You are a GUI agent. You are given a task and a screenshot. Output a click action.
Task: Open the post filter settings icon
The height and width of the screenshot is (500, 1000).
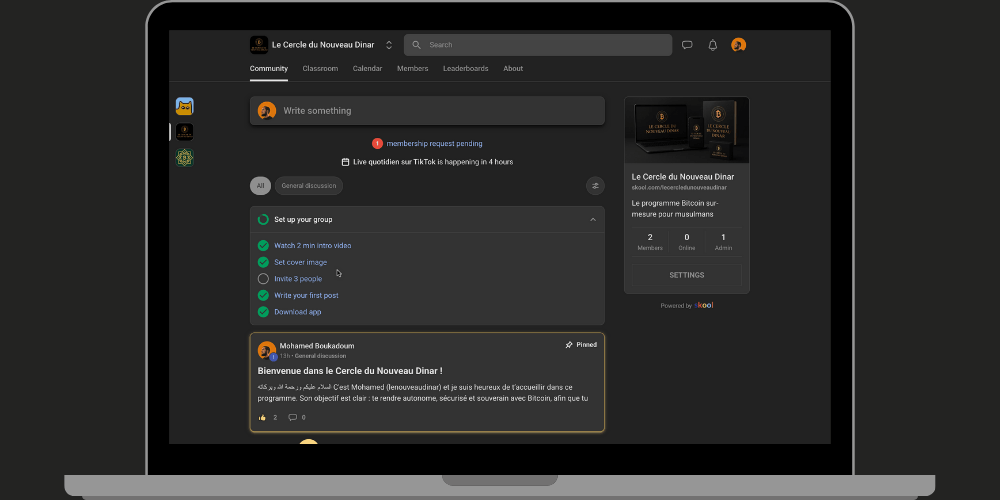click(x=595, y=186)
